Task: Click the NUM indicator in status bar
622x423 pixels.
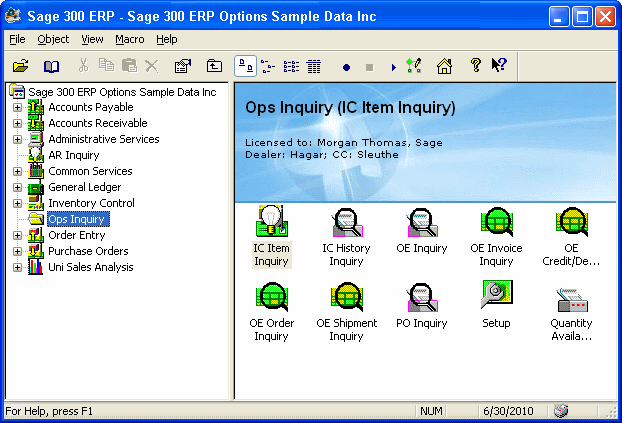Action: 431,411
